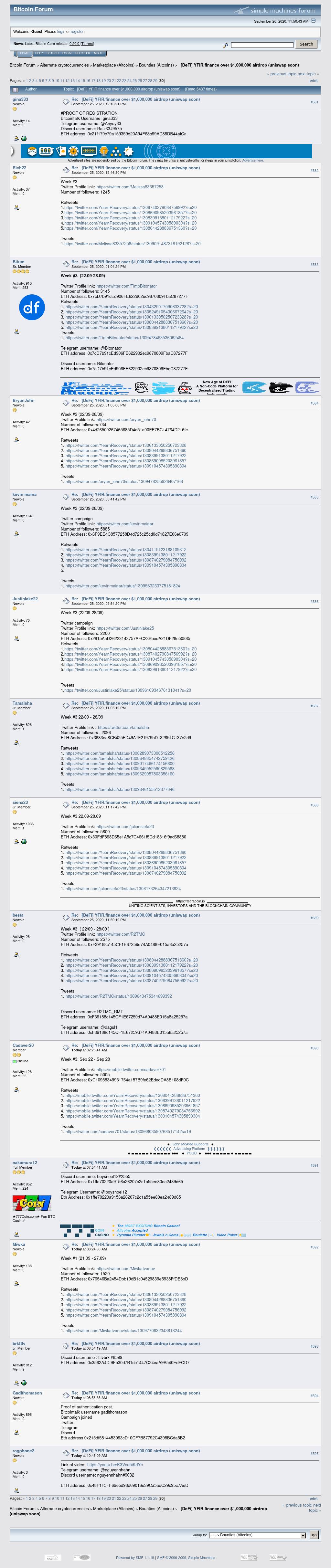Screen dimensions: 331x1568
Task: Click the Powered by PHP footer badge
Action: coord(81,1558)
